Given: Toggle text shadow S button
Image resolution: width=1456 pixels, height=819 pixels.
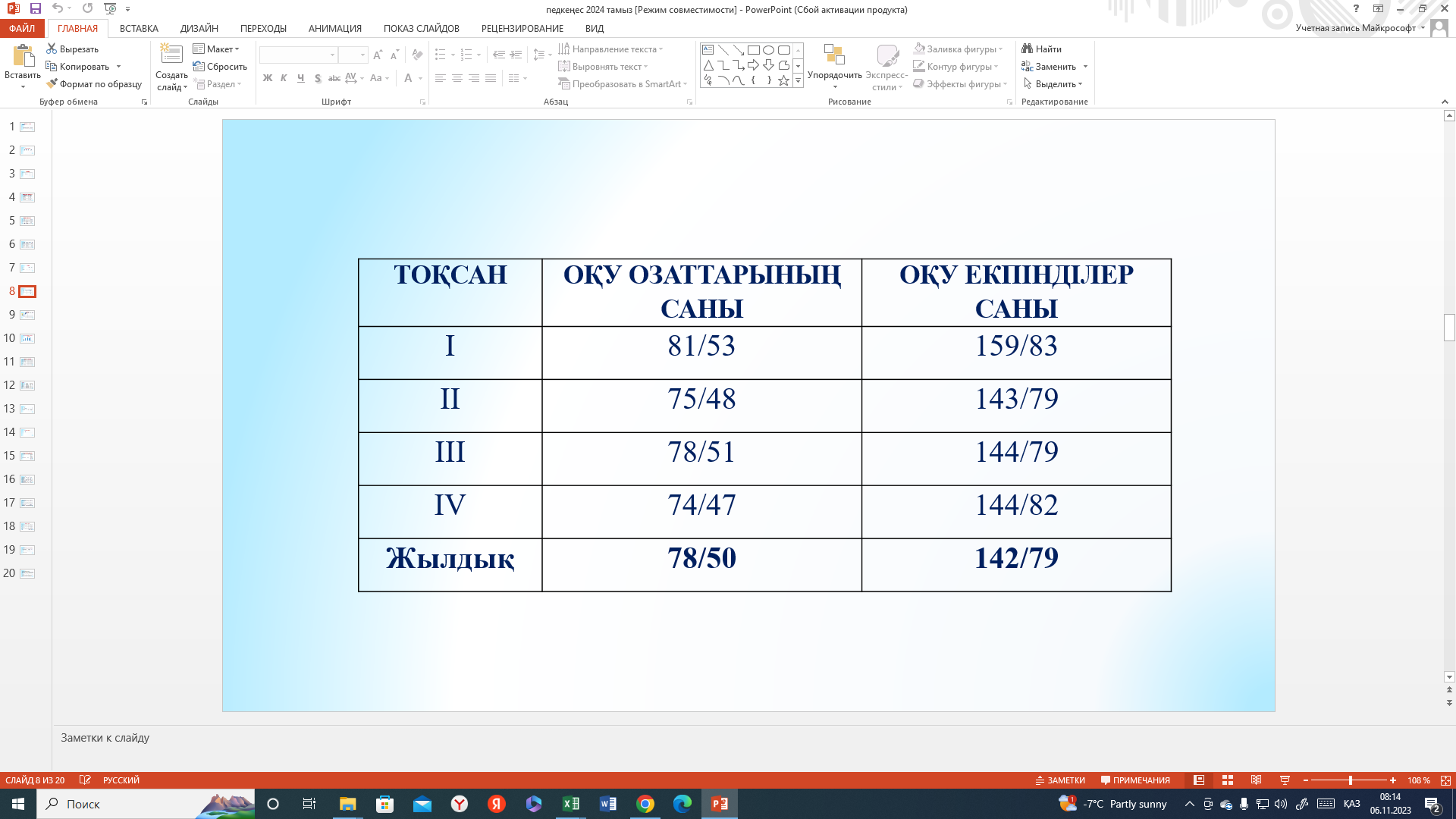Looking at the screenshot, I should pyautogui.click(x=318, y=78).
